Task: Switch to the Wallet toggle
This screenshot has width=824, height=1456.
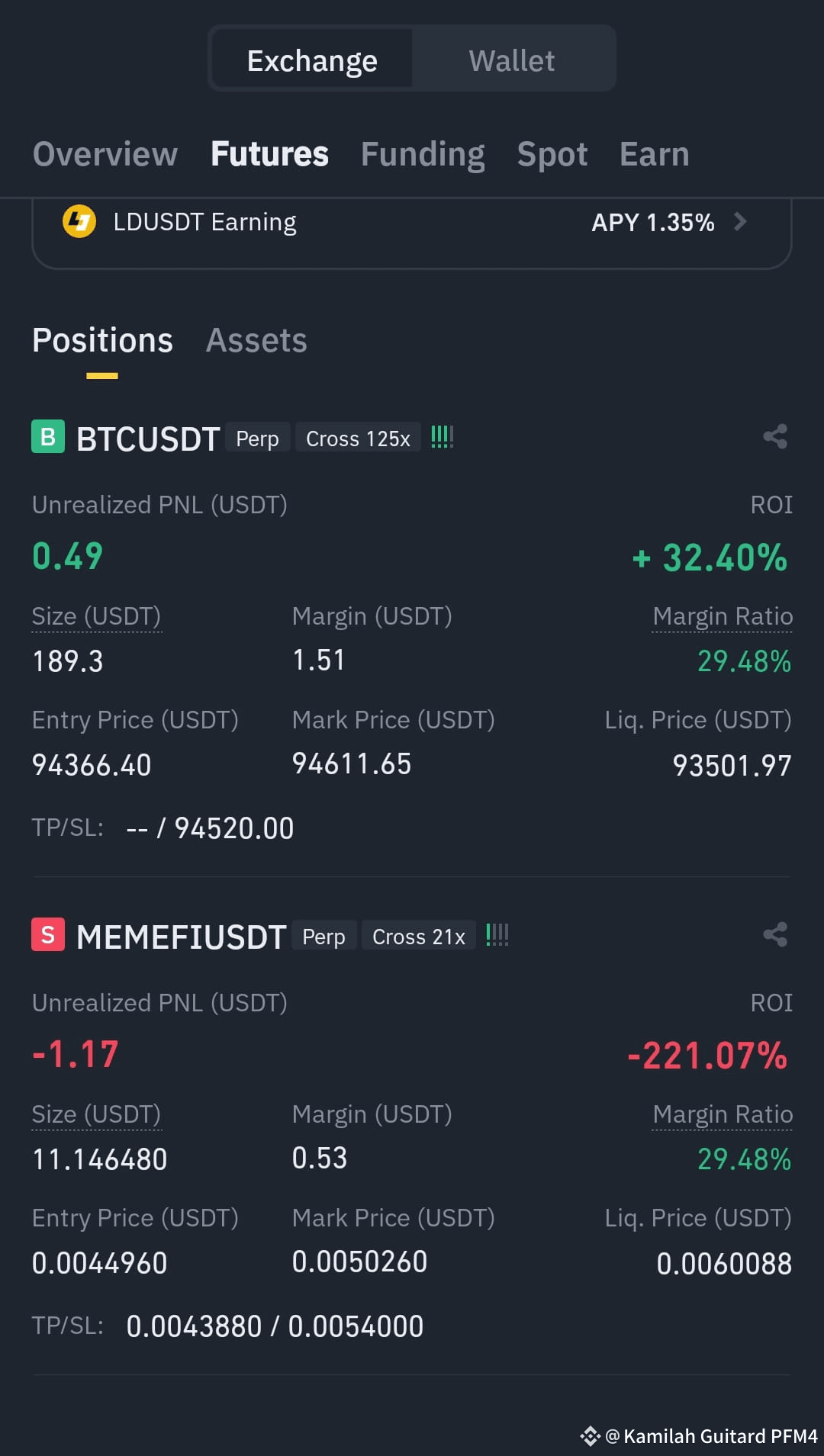Action: 512,60
